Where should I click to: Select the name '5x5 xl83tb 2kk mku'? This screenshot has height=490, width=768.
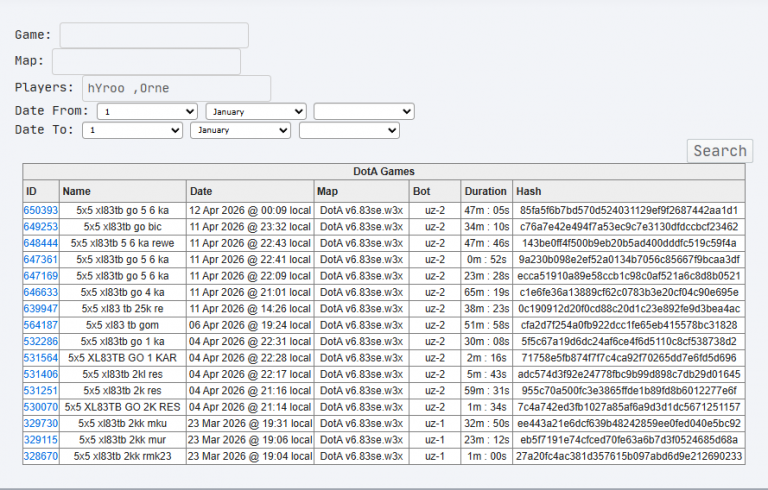point(122,423)
